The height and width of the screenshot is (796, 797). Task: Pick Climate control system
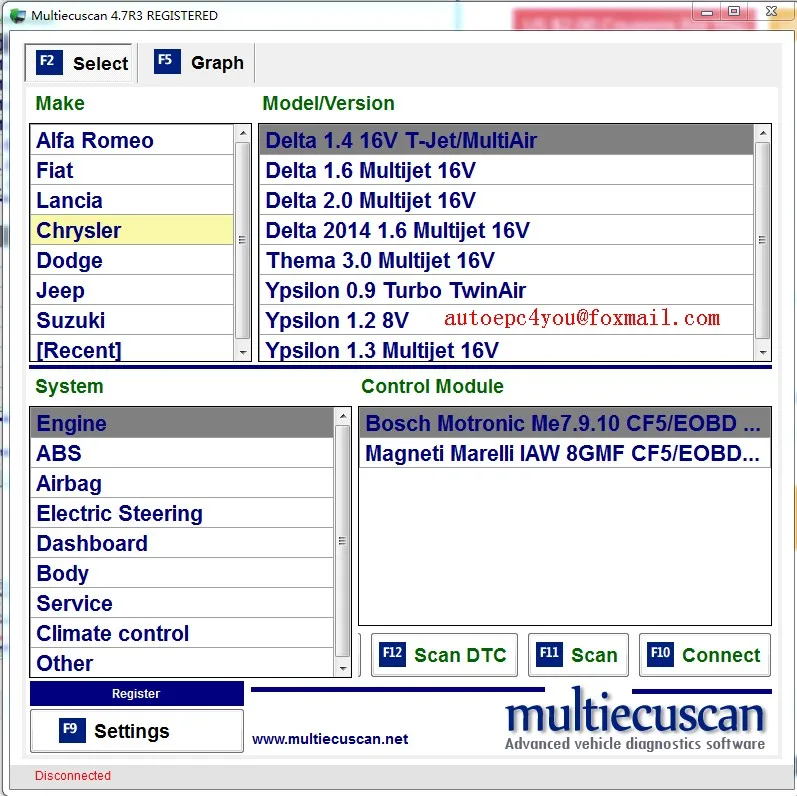click(182, 633)
